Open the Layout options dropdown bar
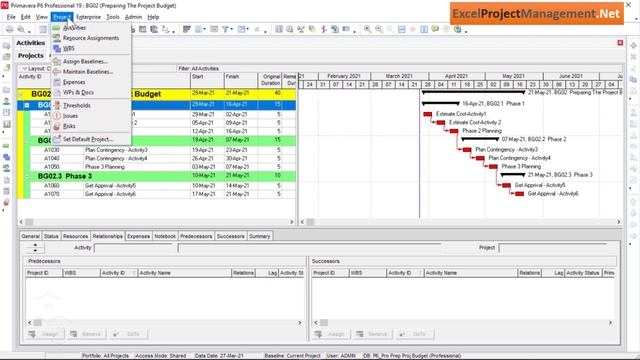The image size is (640, 360). (x=35, y=69)
